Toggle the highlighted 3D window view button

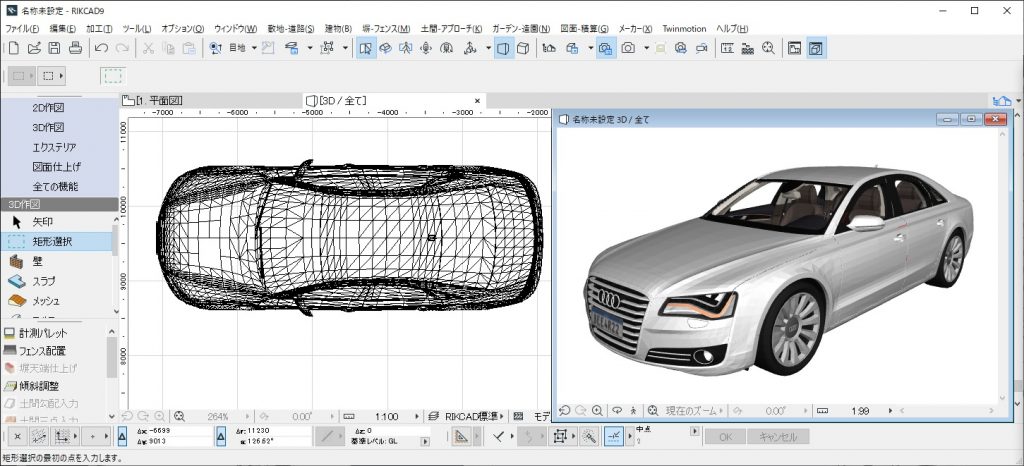(x=815, y=48)
